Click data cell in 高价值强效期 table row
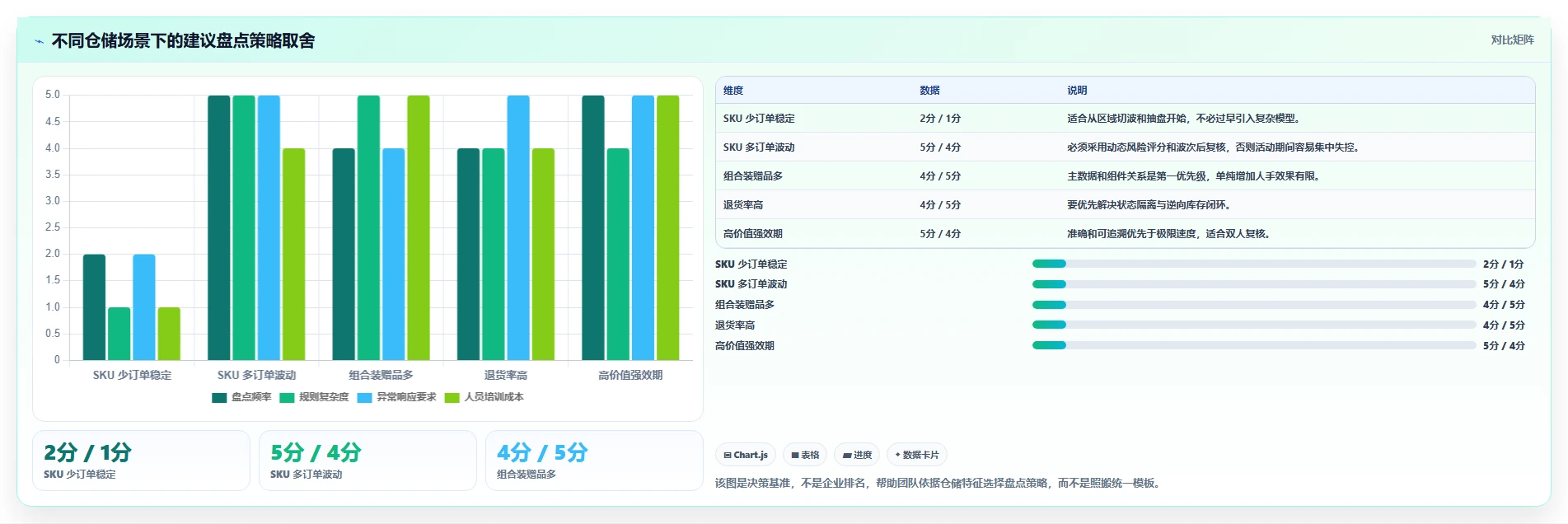This screenshot has width=1568, height=524. point(940,234)
